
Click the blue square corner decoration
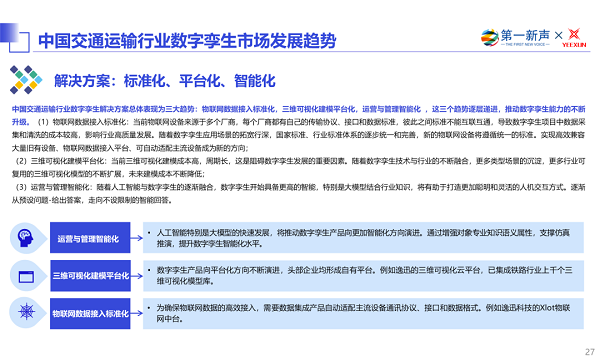(x=15, y=38)
